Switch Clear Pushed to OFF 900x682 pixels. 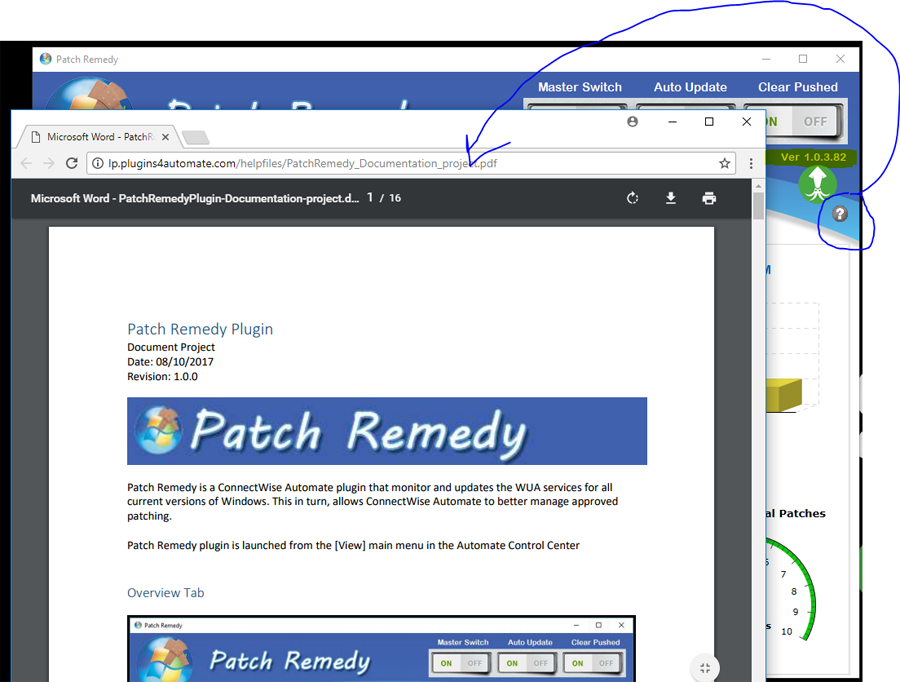pos(816,121)
